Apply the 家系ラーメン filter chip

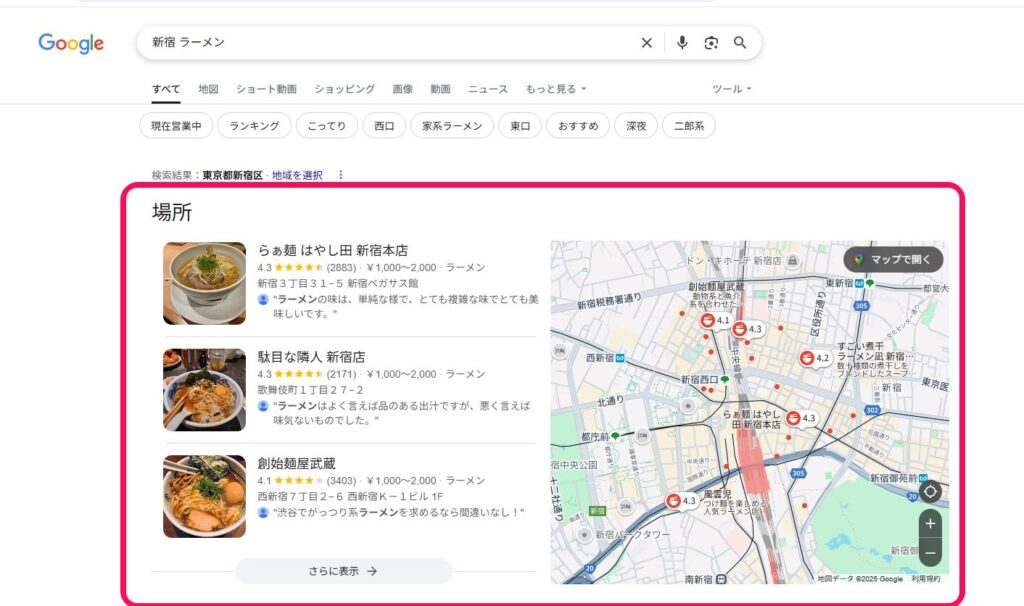[x=452, y=126]
